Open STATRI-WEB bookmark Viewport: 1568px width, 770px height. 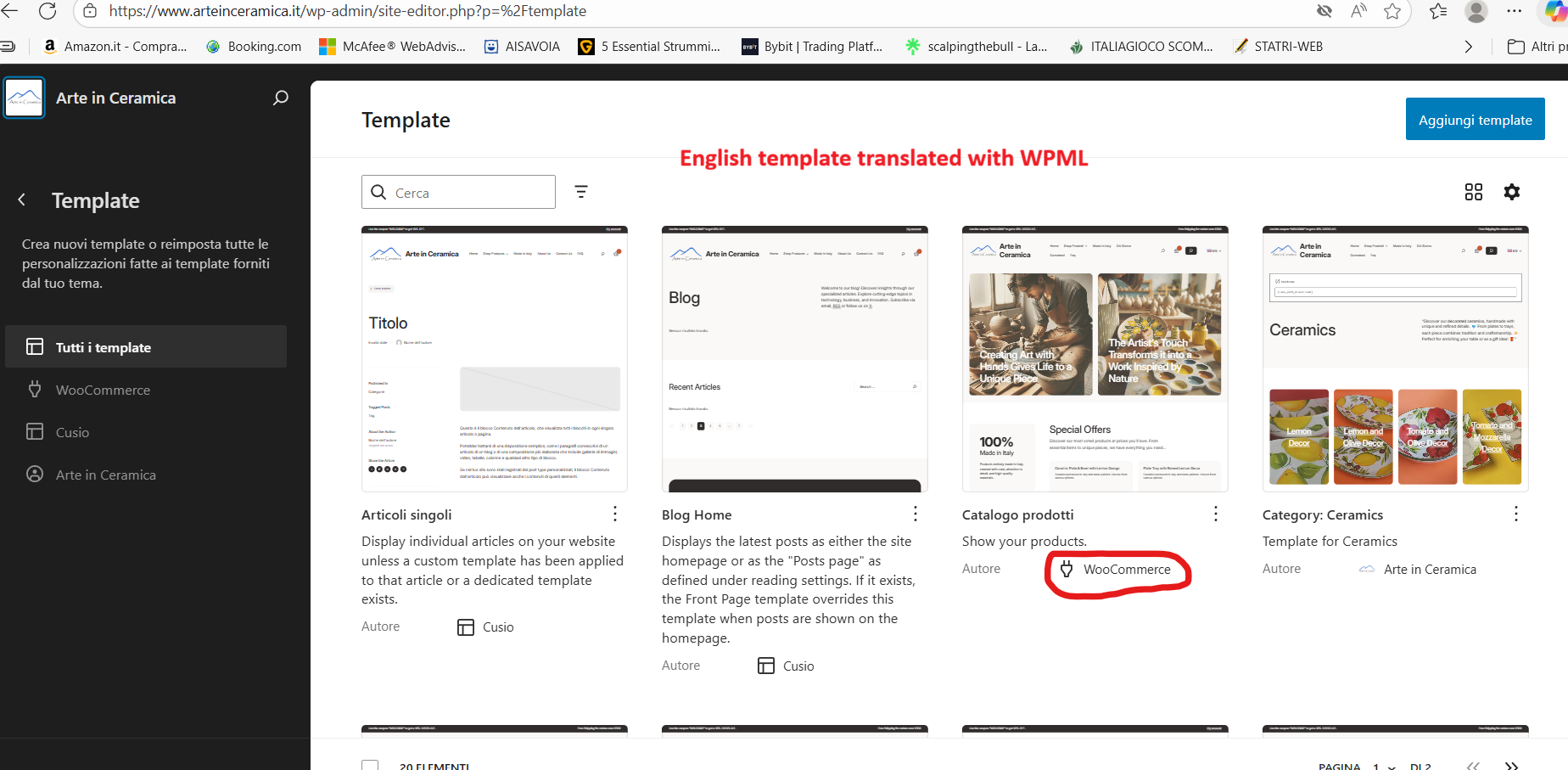[x=1279, y=47]
